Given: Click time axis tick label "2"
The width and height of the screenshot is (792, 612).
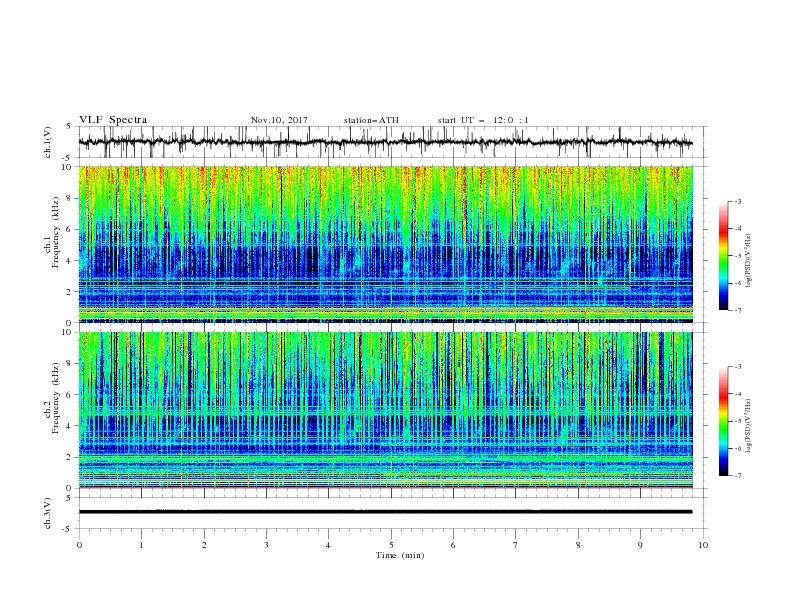Looking at the screenshot, I should coord(204,545).
